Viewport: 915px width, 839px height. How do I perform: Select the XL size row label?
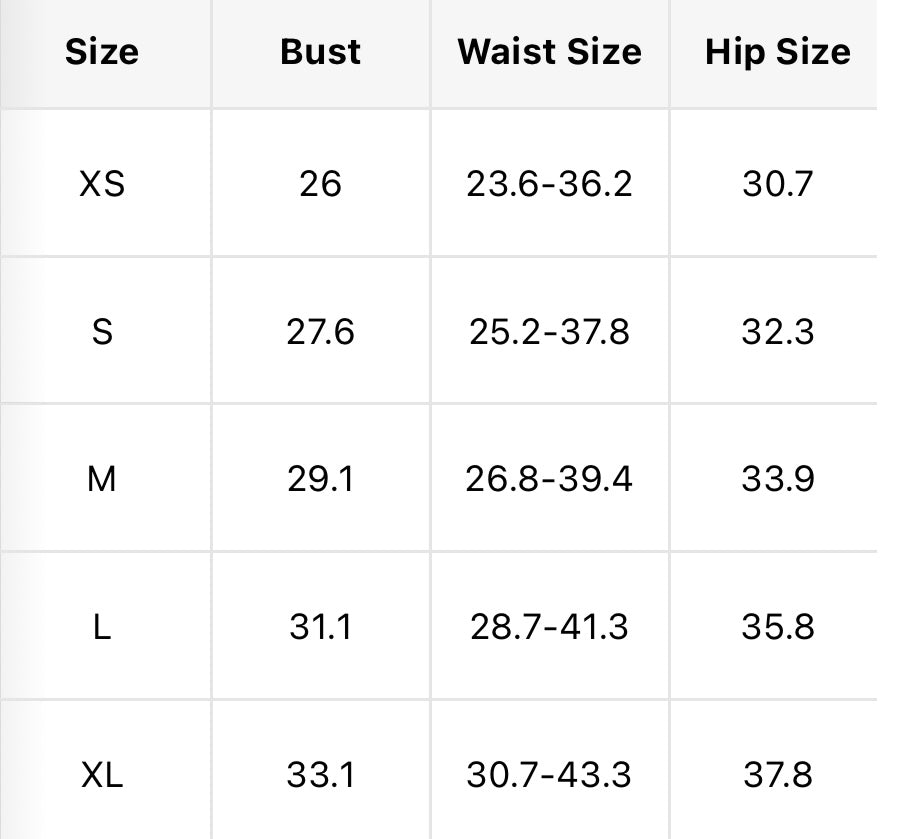pyautogui.click(x=102, y=776)
